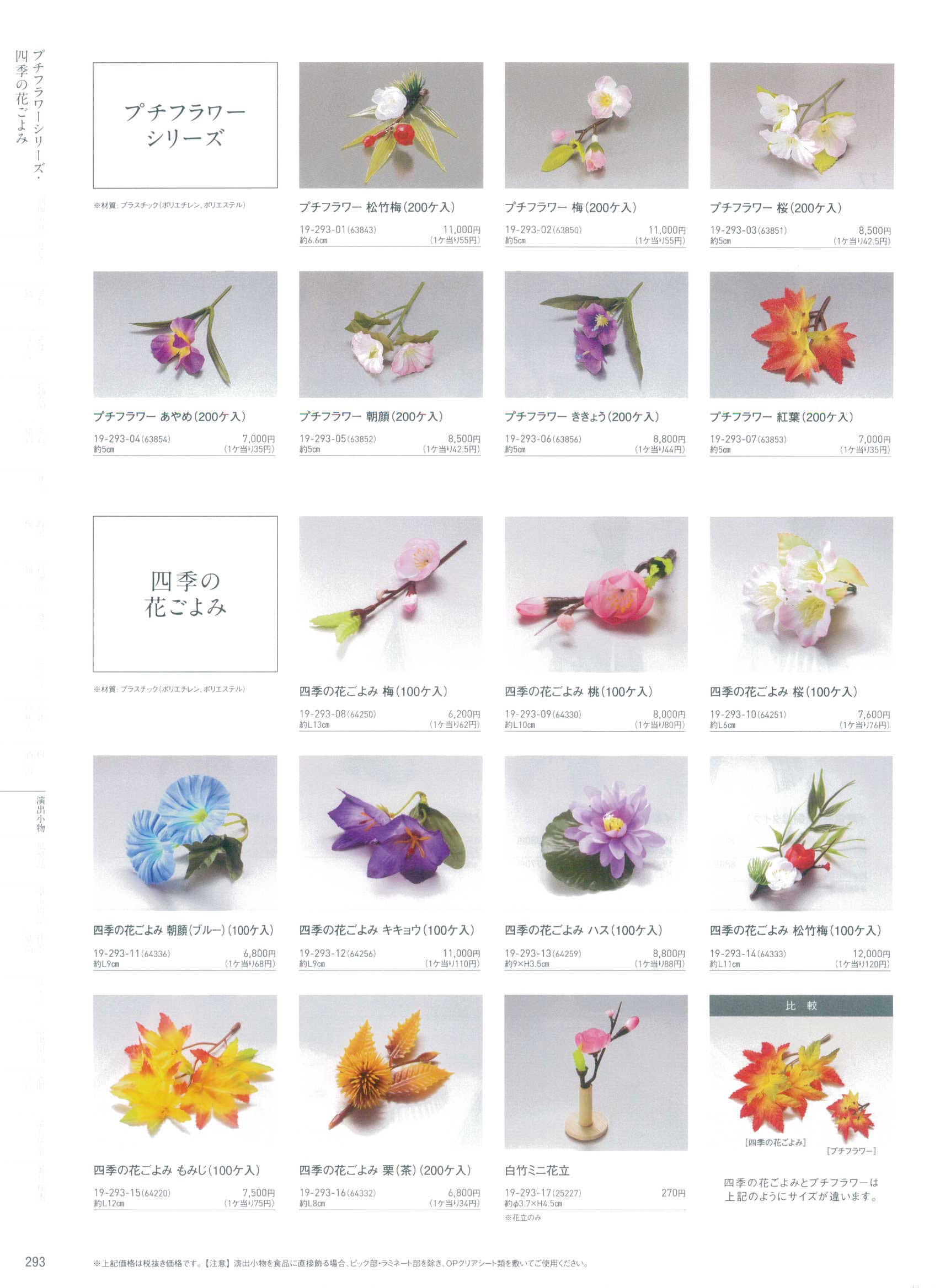
Task: Select the プチフラワー 梅 product image
Action: [596, 125]
